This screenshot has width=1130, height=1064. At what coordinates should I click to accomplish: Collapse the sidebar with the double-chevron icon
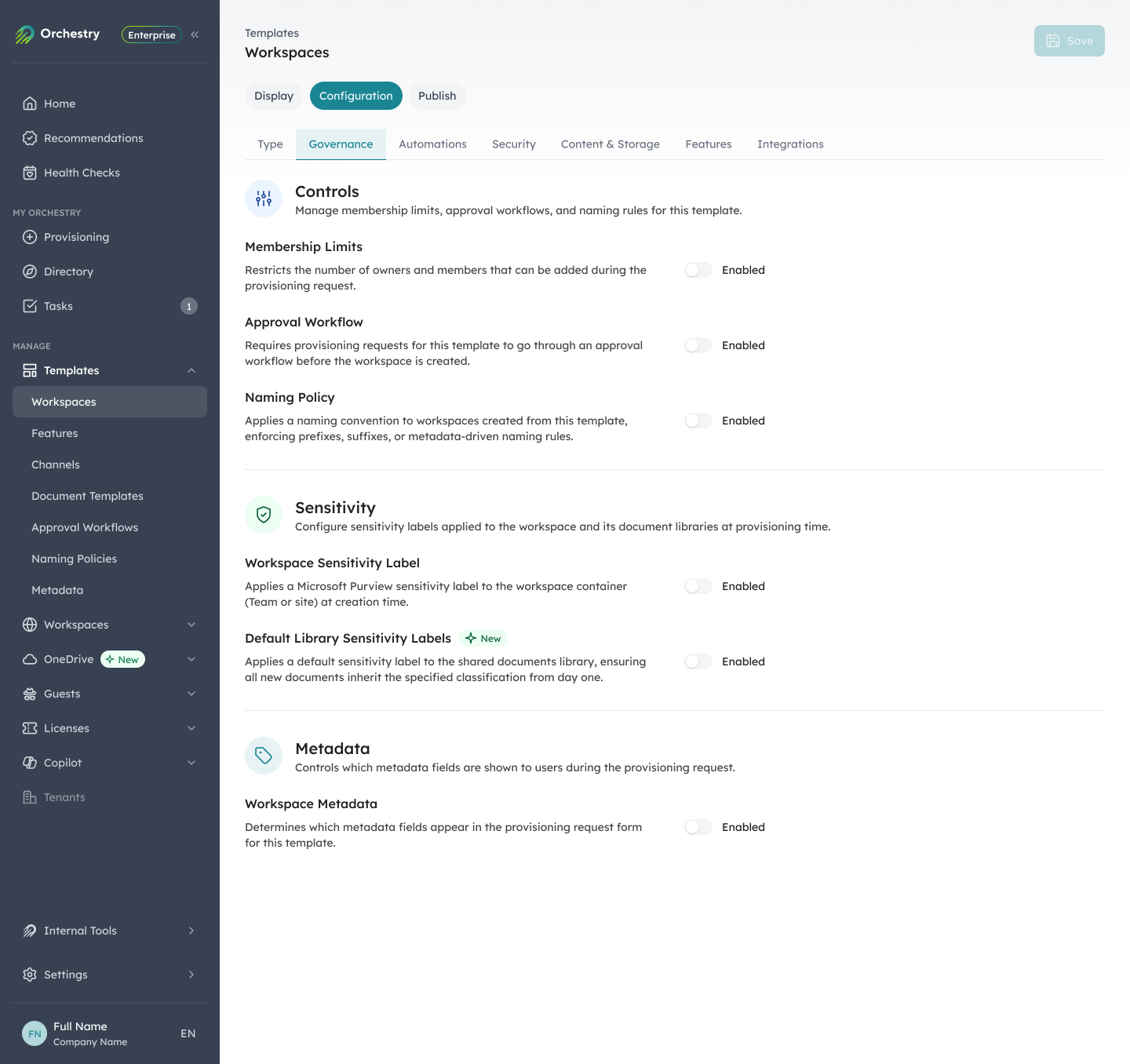point(195,35)
